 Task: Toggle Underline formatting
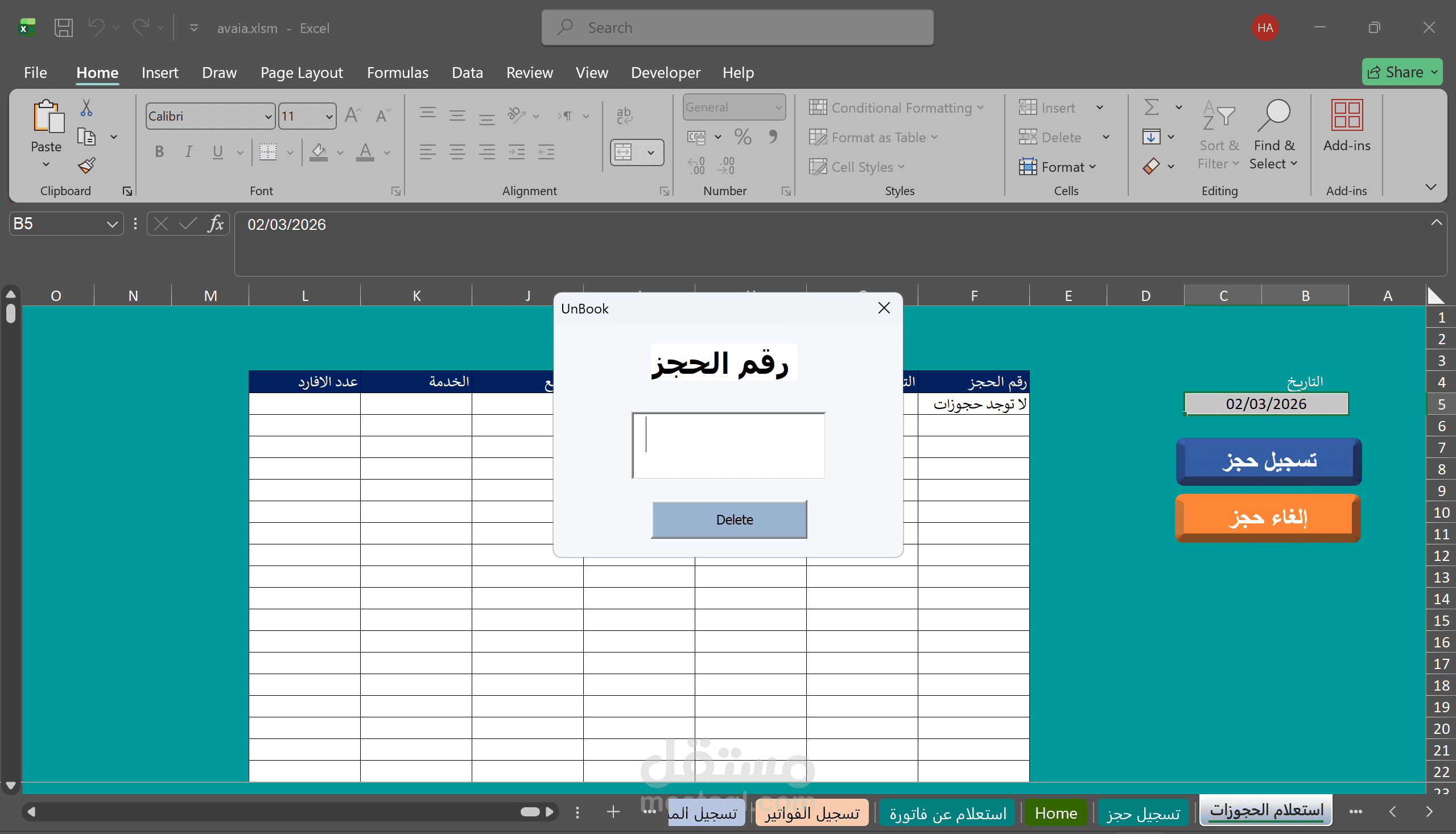point(218,152)
